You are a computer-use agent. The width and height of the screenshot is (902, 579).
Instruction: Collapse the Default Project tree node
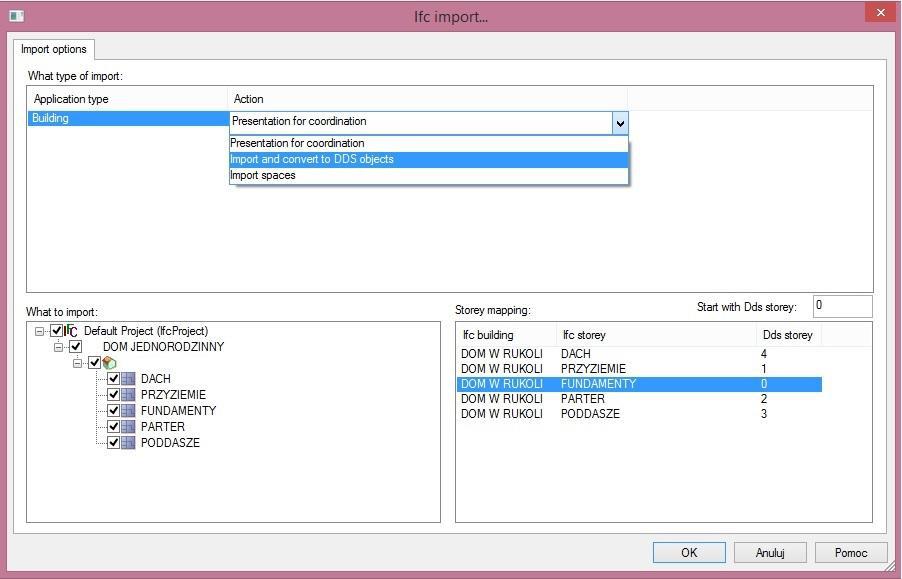tap(39, 331)
